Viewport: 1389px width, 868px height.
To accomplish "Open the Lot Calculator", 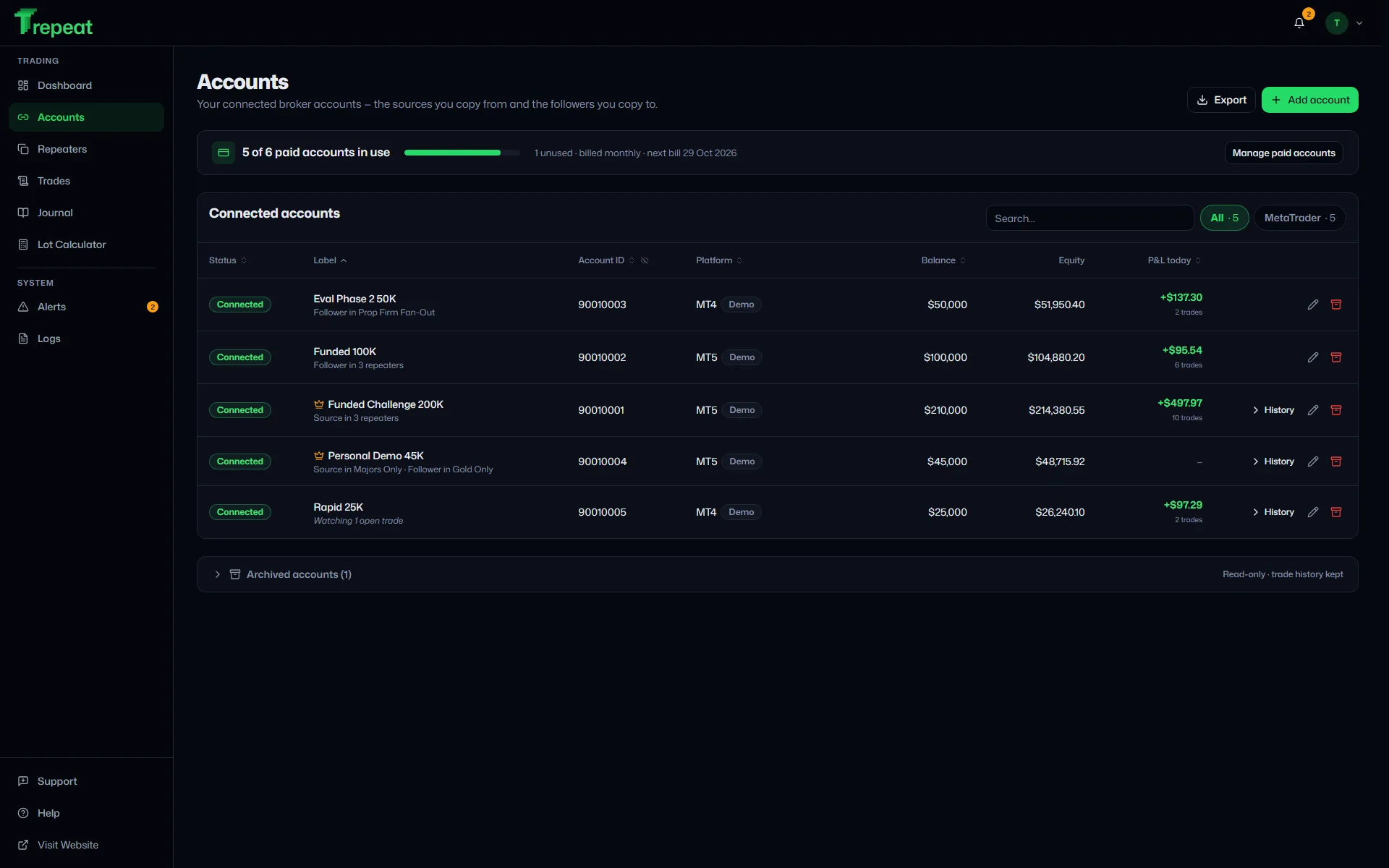I will click(86, 244).
